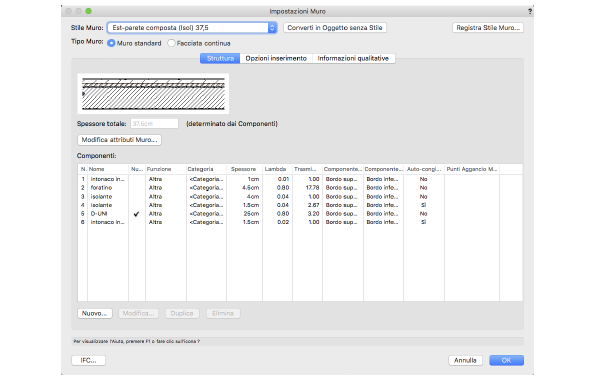597x381 pixels.
Task: Click the 4.5cm thickness cell
Action: click(x=251, y=188)
